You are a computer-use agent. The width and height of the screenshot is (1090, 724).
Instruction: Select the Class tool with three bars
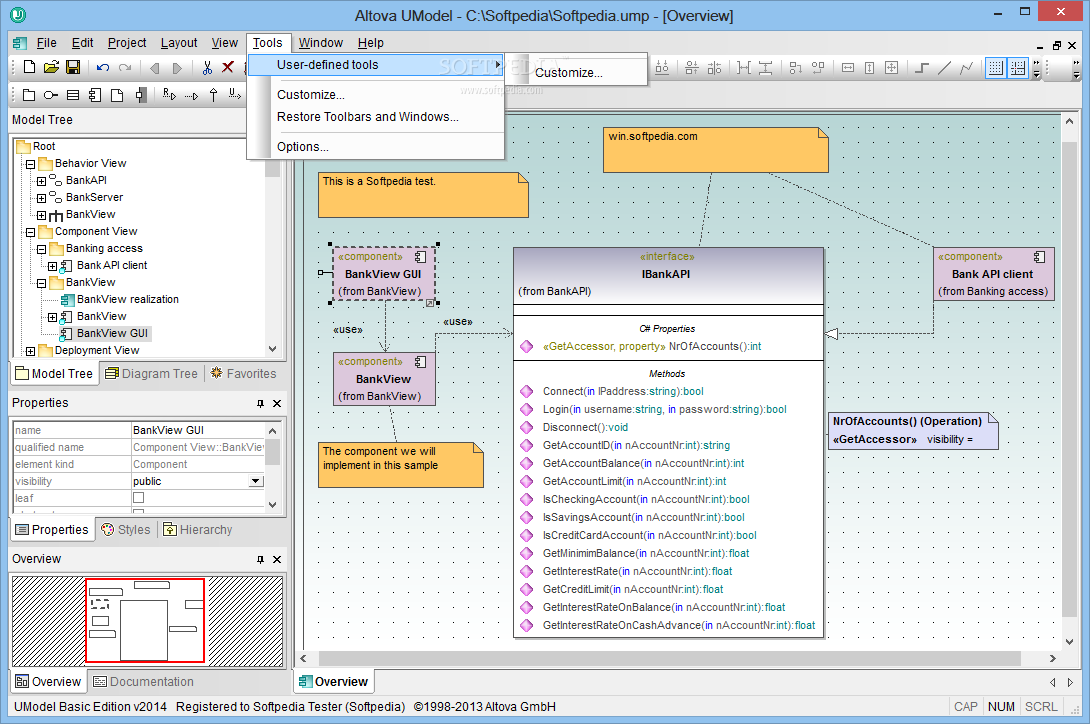pos(73,95)
